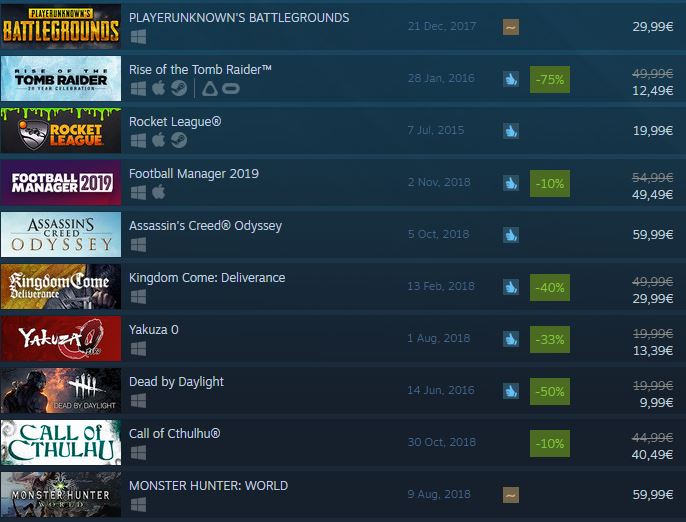Screen dimensions: 686x522
Task: Click the SteamOS icon under Rocket League
Action: (x=179, y=140)
